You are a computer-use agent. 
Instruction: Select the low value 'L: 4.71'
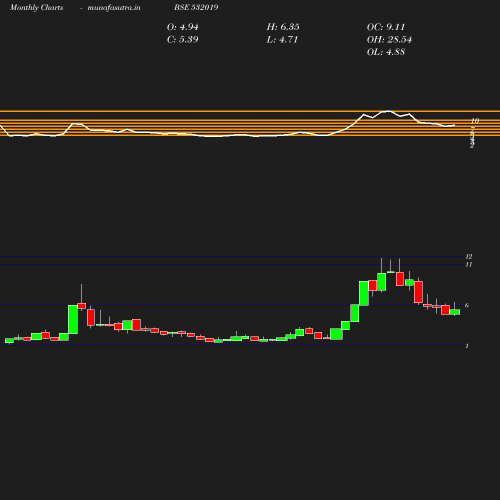[282, 39]
